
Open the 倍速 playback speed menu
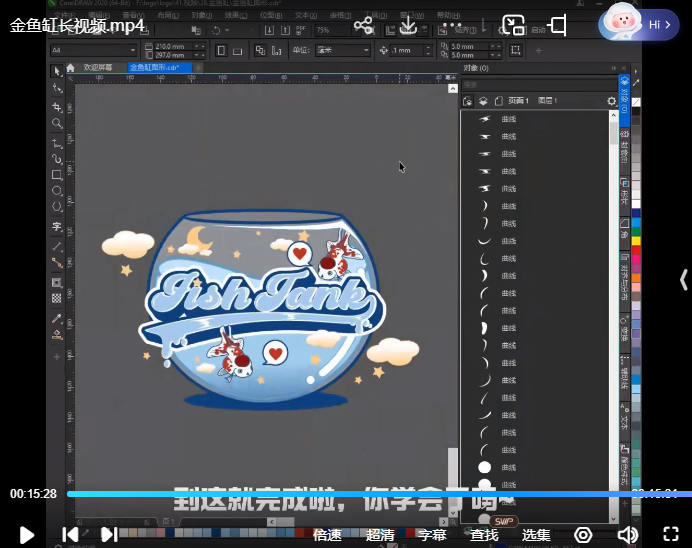pos(327,535)
